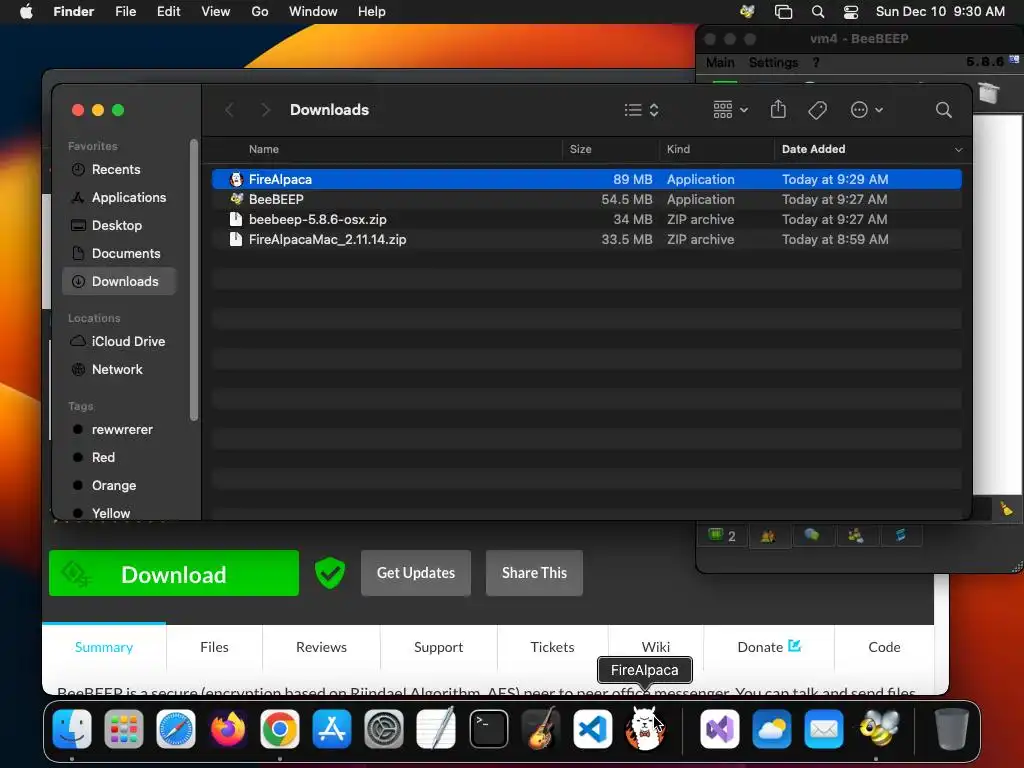Click the BeeBEEP application file icon

tap(236, 199)
